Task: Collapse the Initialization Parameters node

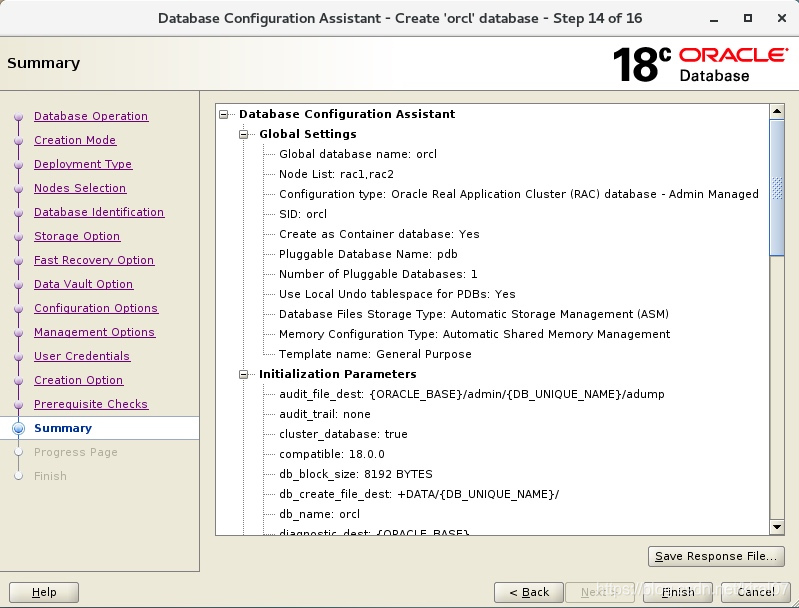Action: click(x=244, y=374)
